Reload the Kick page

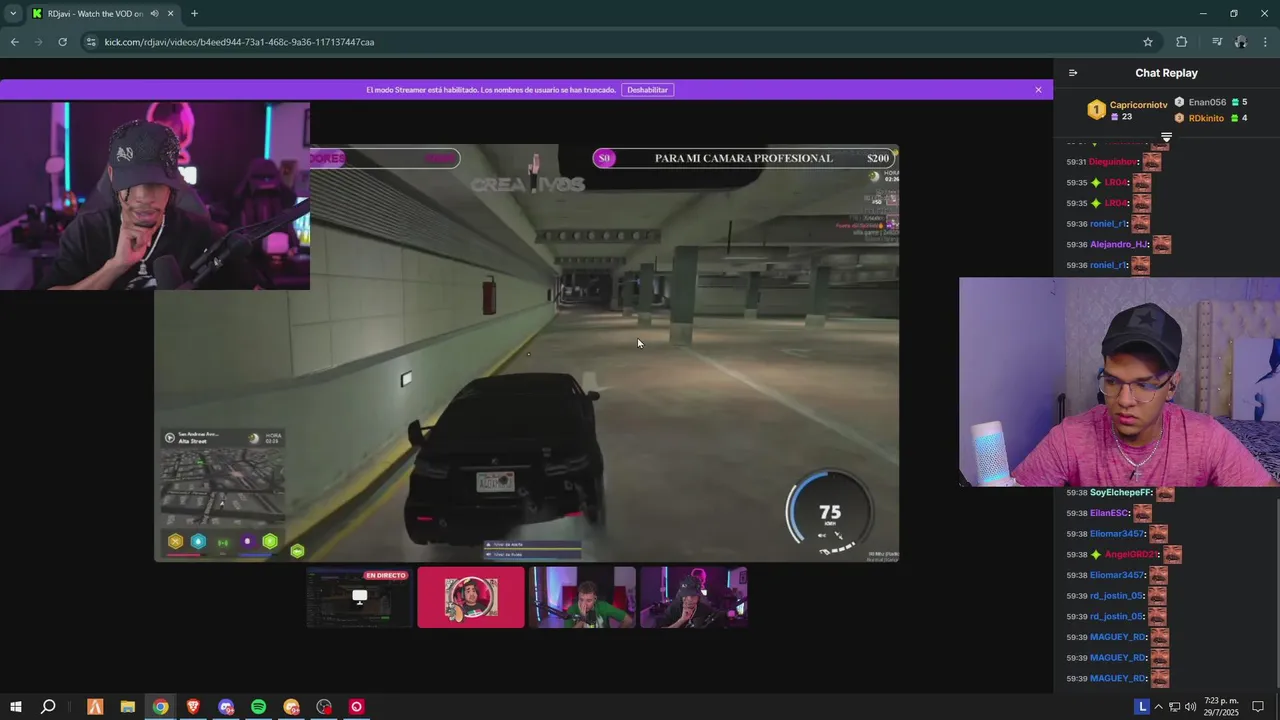62,42
